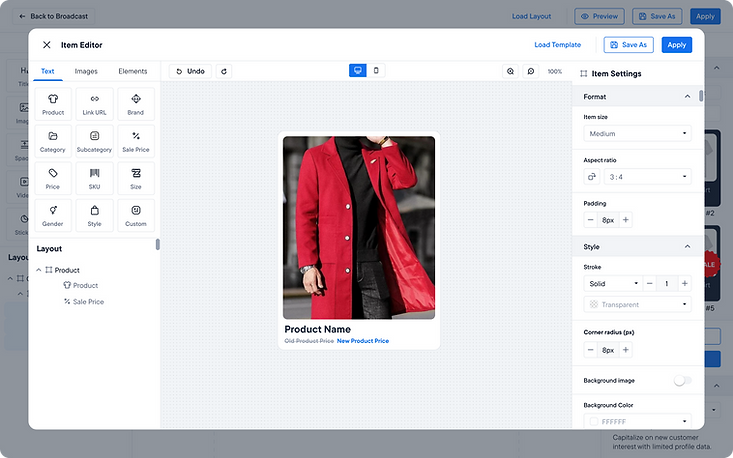Increase the Stroke width
733x458 pixels.
tap(684, 283)
